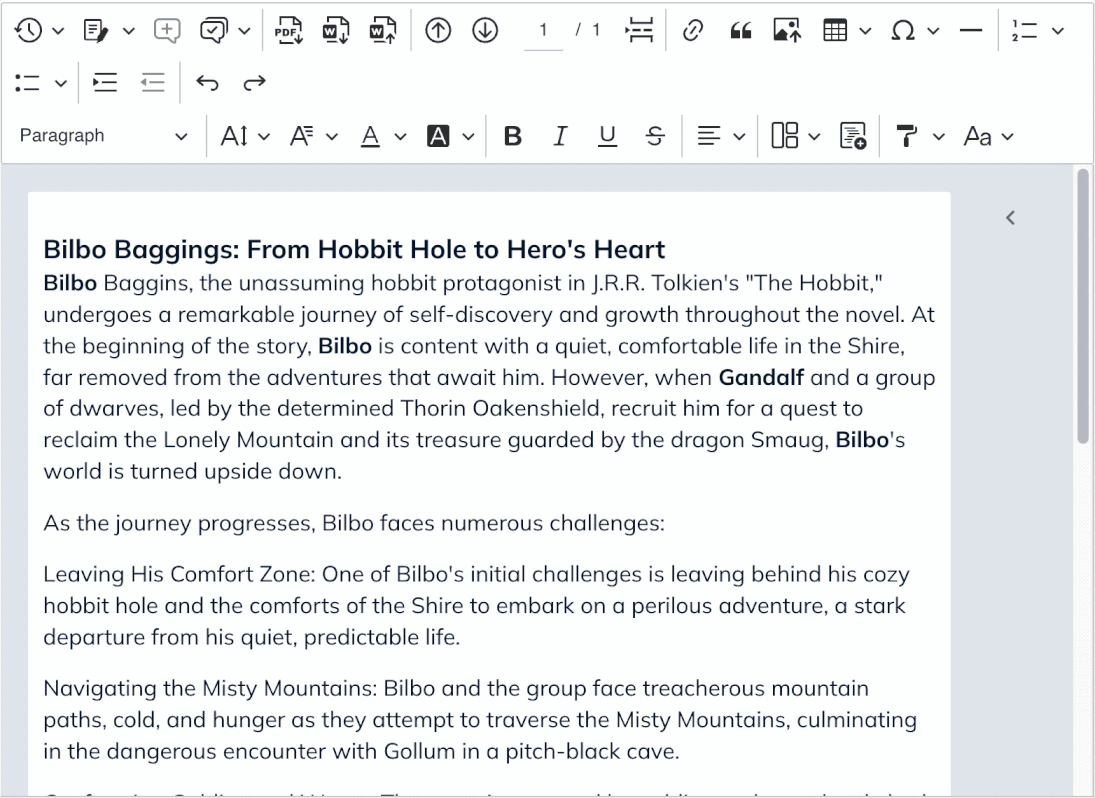Increase the indent level
Image resolution: width=1095 pixels, height=798 pixels.
point(103,83)
